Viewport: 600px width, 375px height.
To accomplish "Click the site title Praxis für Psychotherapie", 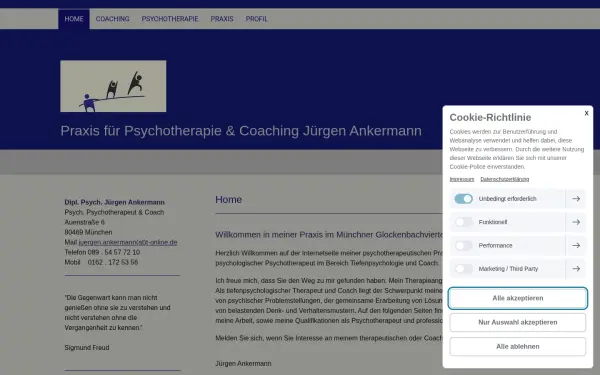I will pyautogui.click(x=241, y=131).
